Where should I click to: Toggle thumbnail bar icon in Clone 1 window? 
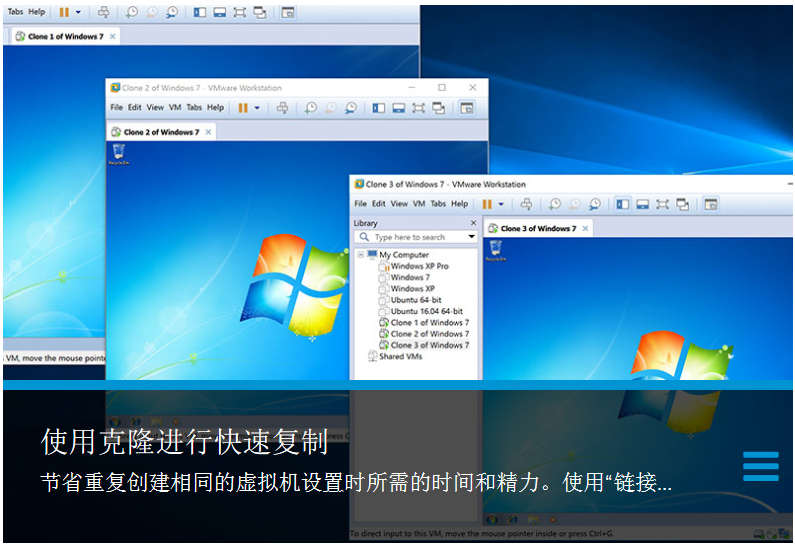click(x=220, y=12)
